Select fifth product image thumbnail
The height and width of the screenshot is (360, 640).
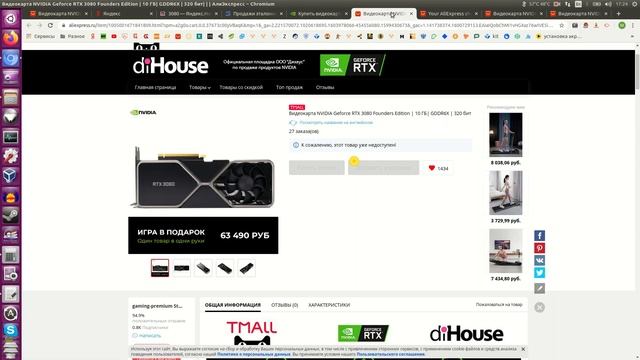(x=247, y=268)
